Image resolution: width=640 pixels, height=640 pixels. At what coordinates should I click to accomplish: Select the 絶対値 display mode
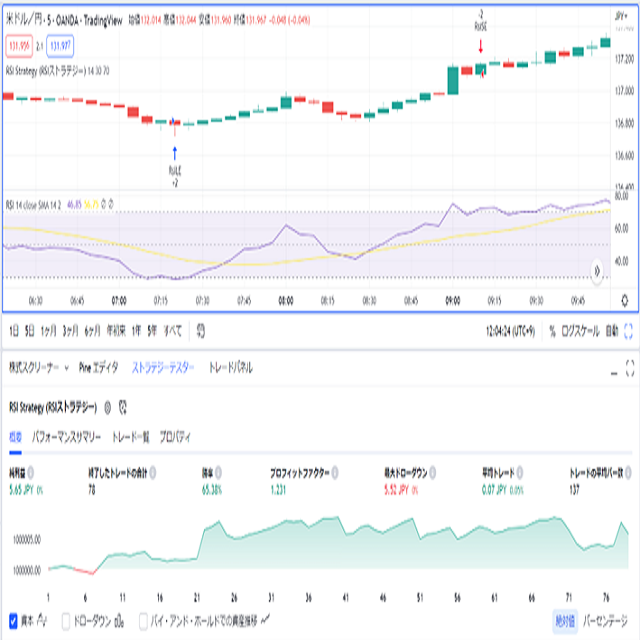(565, 621)
